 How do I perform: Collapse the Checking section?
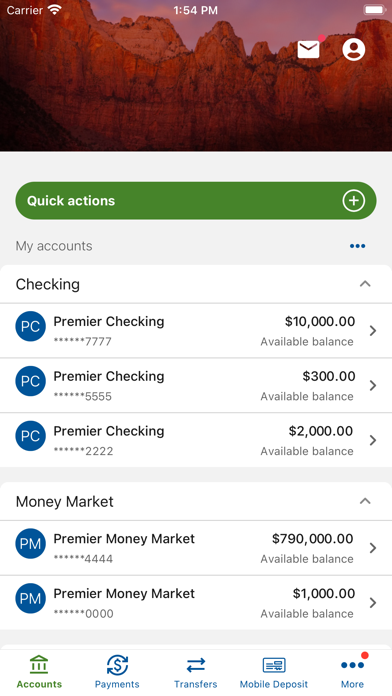pos(365,284)
